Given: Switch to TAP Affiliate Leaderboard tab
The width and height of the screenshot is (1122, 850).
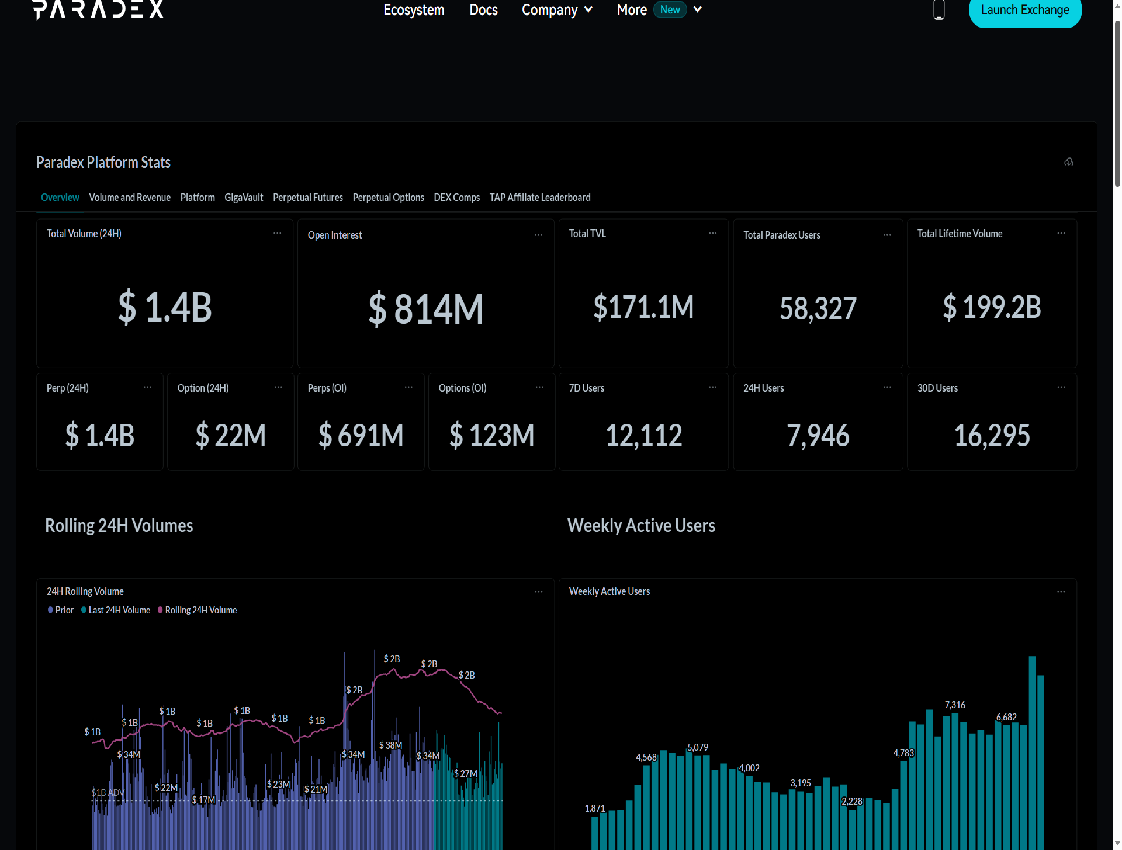Looking at the screenshot, I should (540, 197).
